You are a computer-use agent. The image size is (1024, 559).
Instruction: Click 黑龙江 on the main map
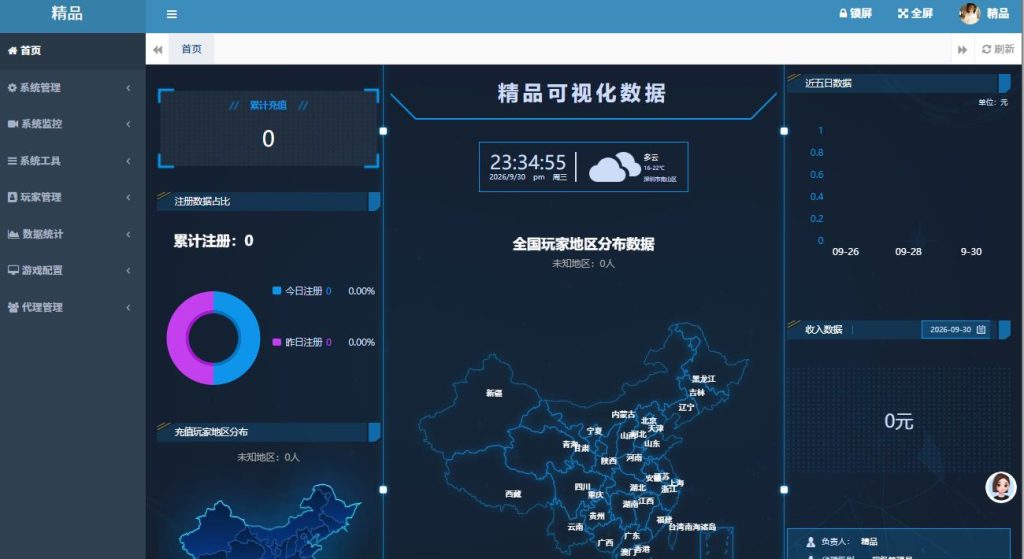point(703,379)
